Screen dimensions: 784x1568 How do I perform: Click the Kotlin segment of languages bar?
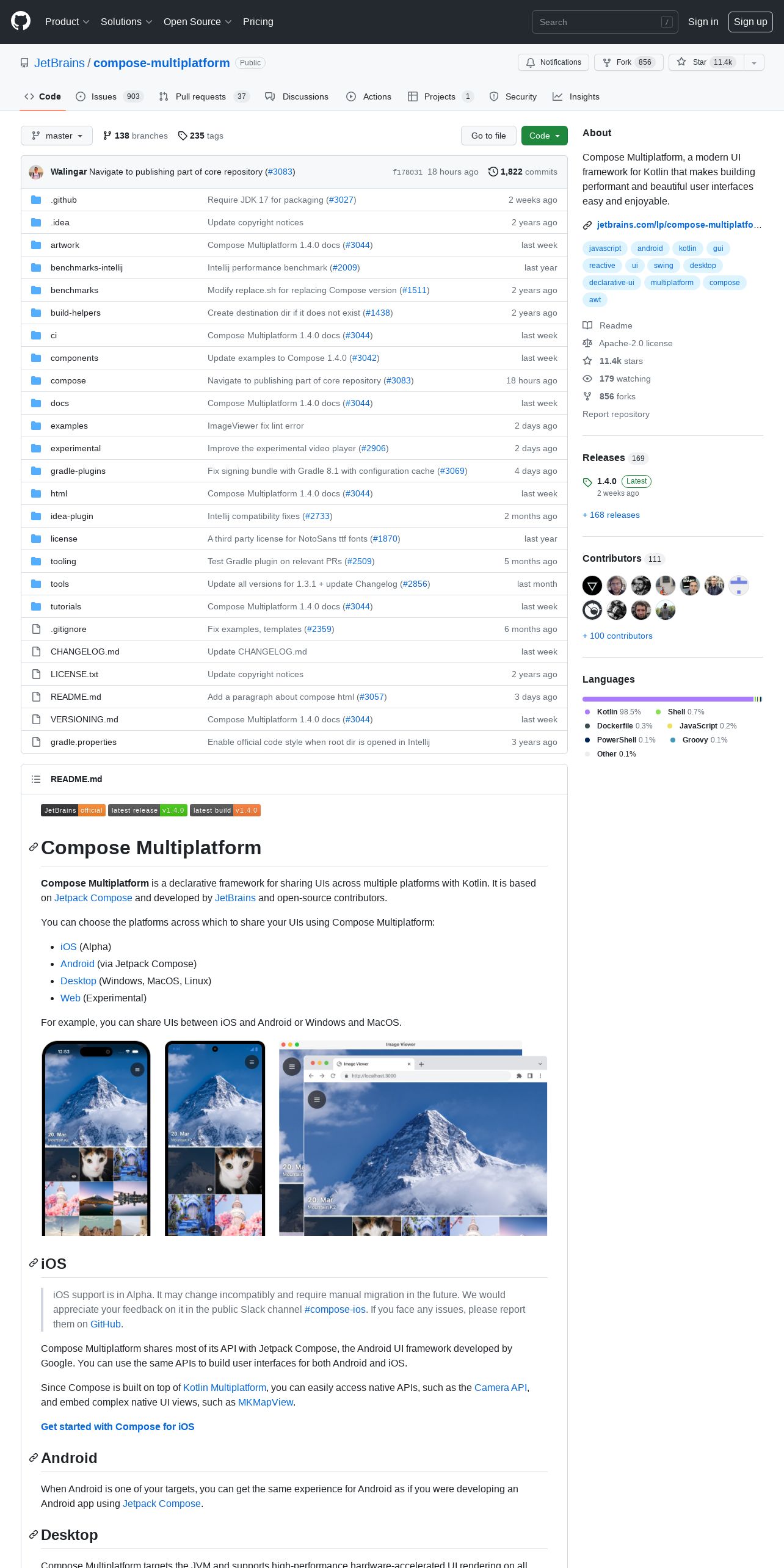click(668, 699)
